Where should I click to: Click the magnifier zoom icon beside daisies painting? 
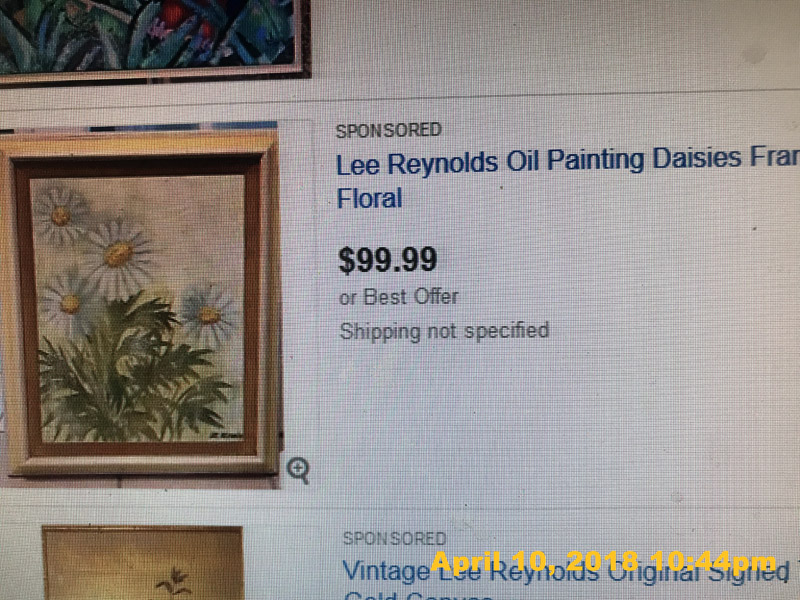pyautogui.click(x=298, y=470)
